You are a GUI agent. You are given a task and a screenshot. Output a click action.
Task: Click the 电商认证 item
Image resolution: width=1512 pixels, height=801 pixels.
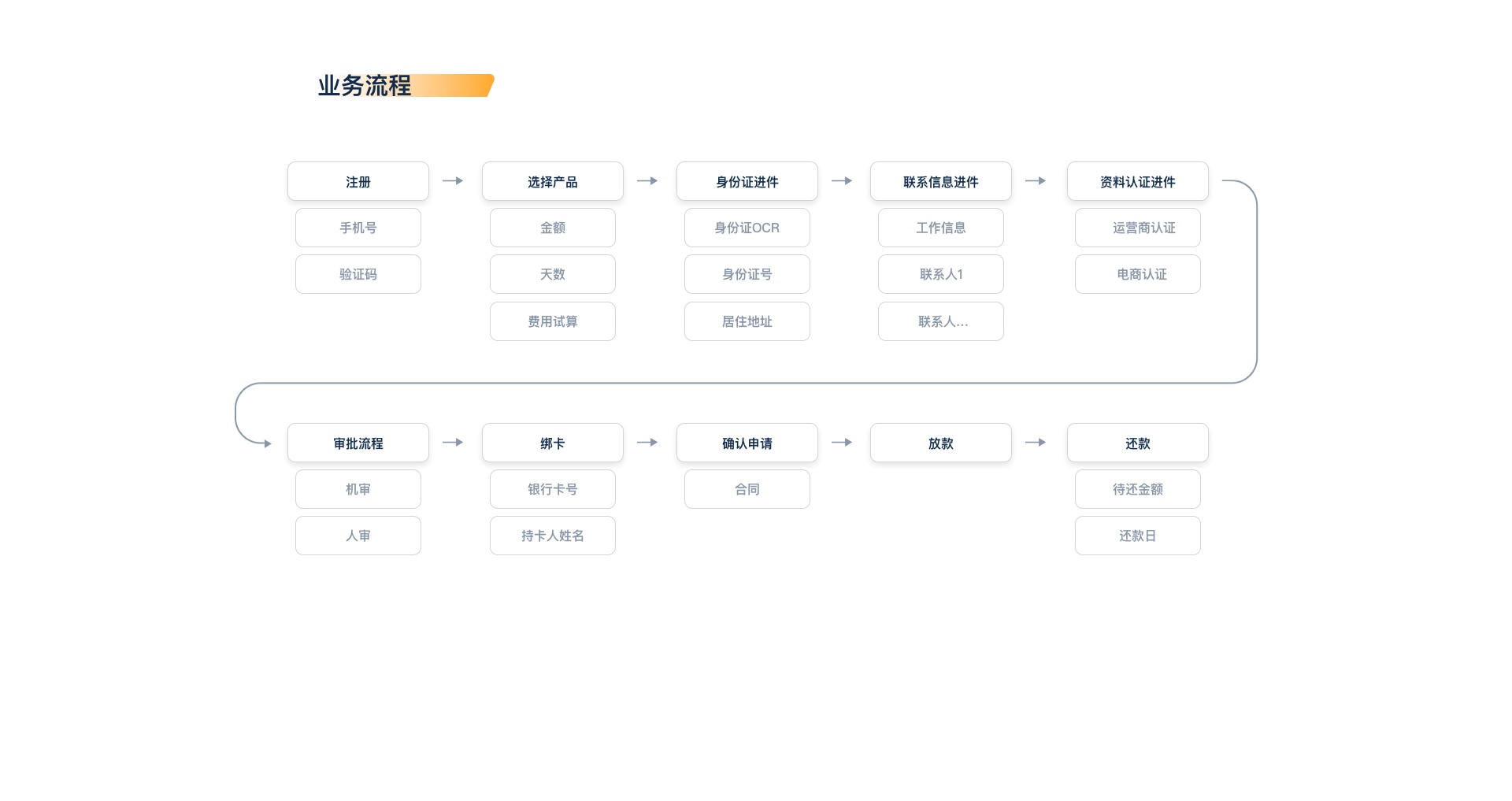pos(1138,274)
